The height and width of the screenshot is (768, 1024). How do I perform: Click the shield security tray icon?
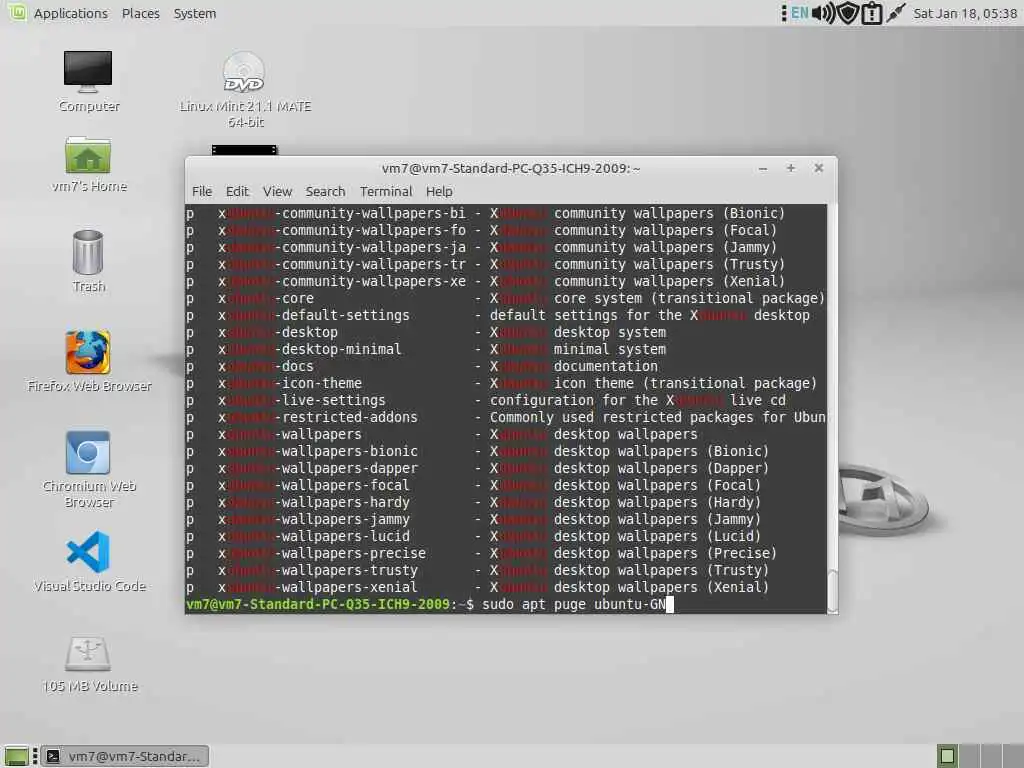coord(848,13)
